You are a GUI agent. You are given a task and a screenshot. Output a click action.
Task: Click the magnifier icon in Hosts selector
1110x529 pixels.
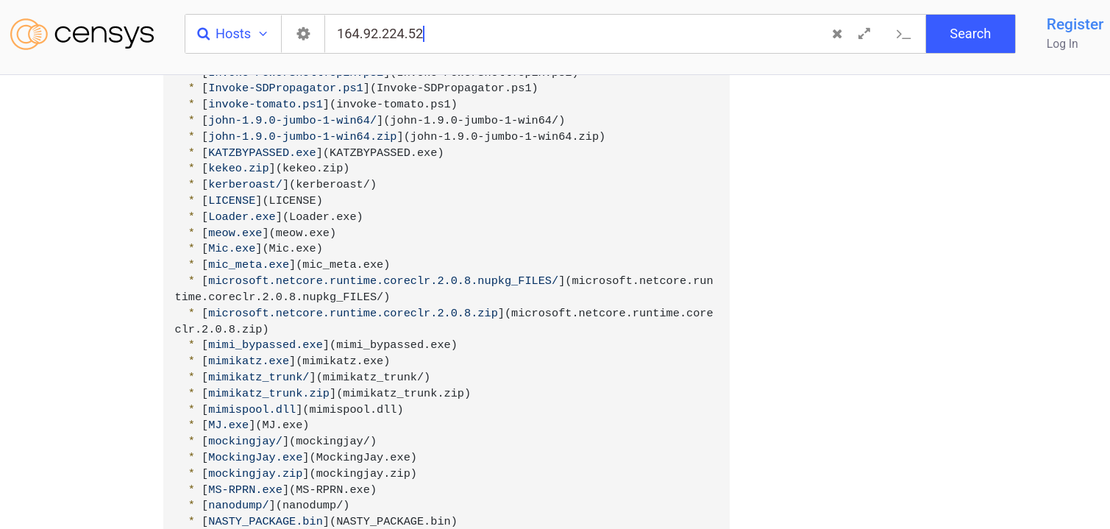(204, 34)
